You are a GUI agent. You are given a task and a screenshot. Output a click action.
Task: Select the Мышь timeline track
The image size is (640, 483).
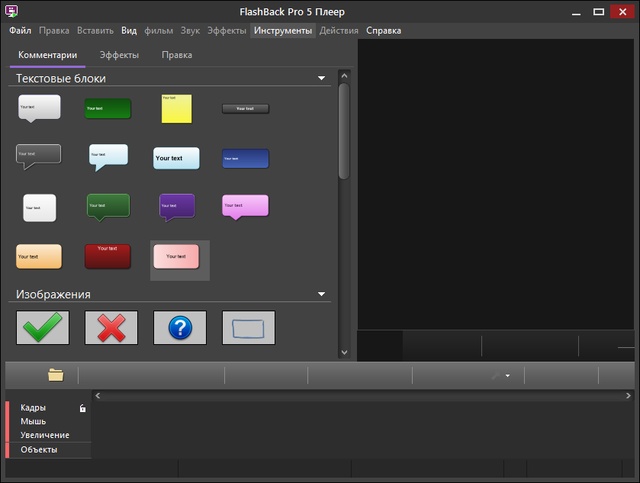[x=33, y=422]
